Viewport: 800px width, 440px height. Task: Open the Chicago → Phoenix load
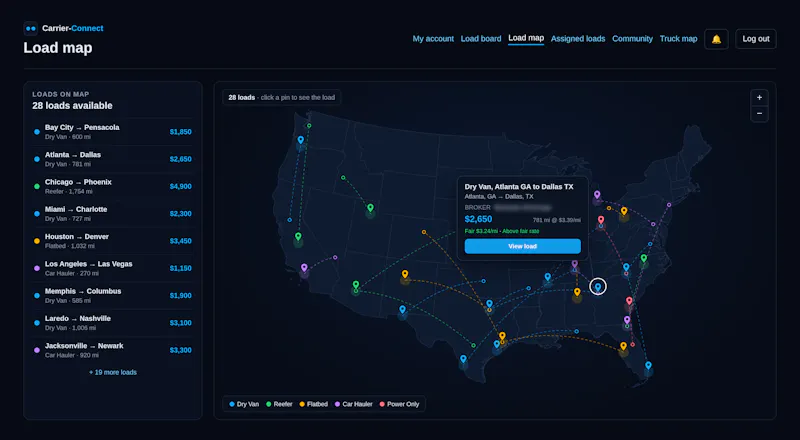click(x=113, y=186)
